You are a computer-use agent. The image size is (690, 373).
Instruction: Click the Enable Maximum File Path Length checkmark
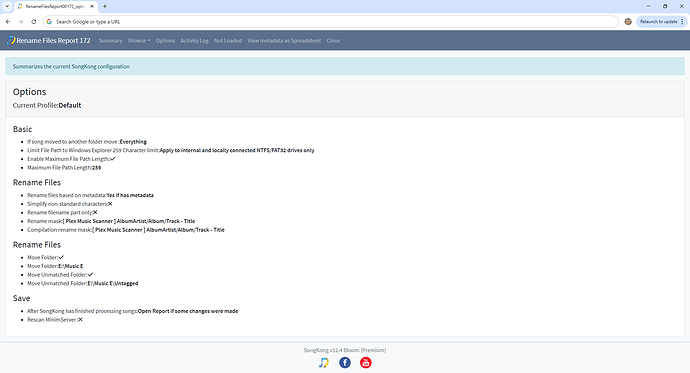pyautogui.click(x=113, y=159)
